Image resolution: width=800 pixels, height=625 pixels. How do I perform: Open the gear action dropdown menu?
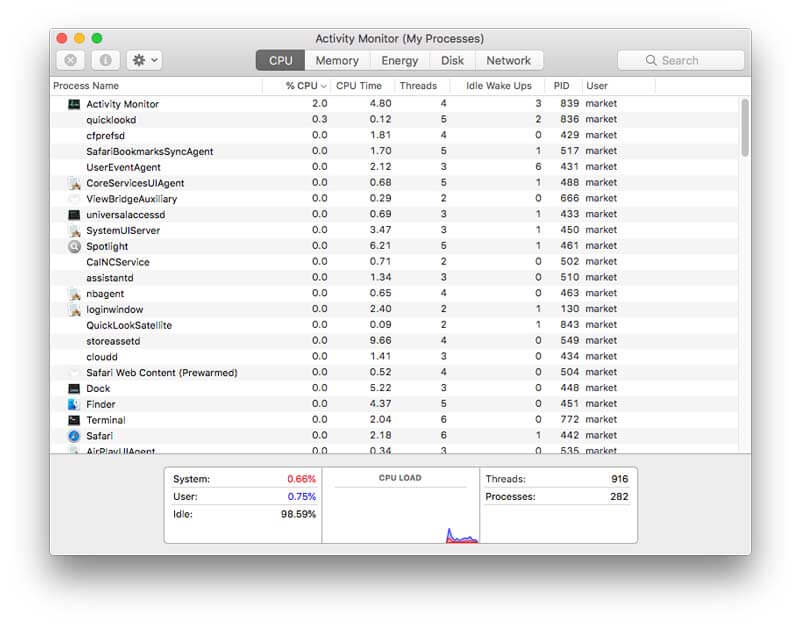(145, 61)
